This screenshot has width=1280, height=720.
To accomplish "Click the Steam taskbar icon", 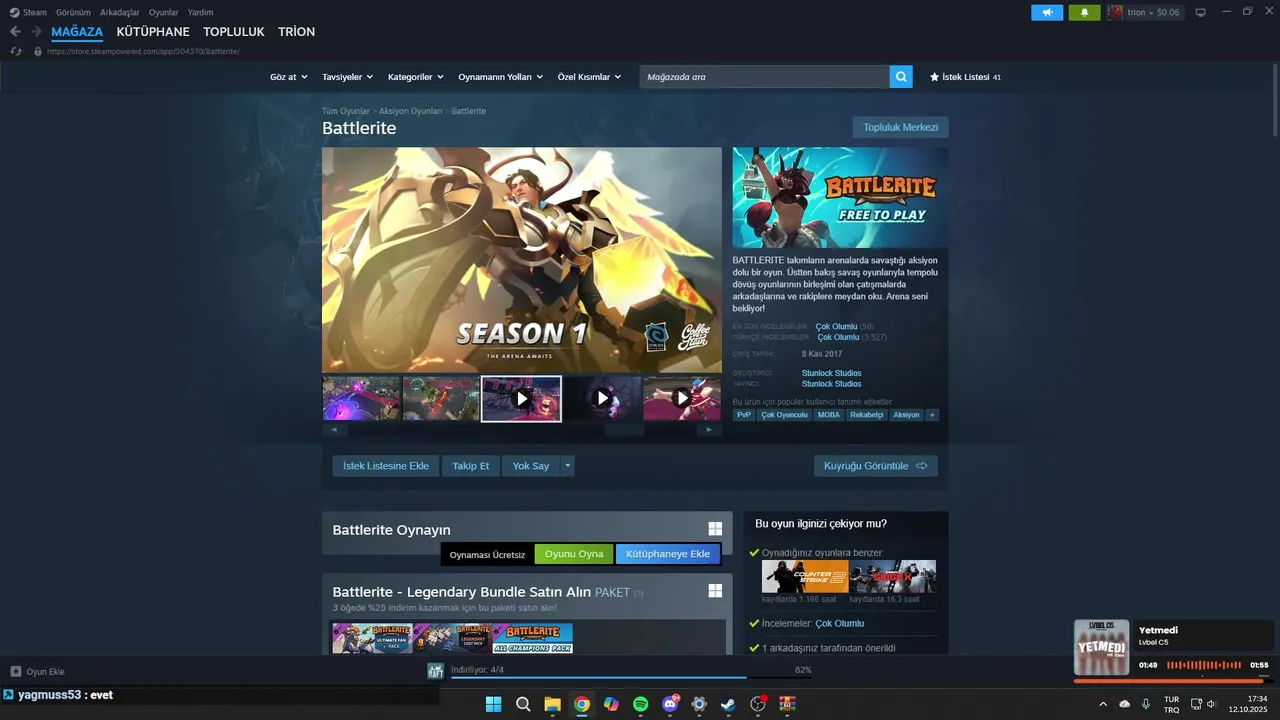I will (x=729, y=704).
